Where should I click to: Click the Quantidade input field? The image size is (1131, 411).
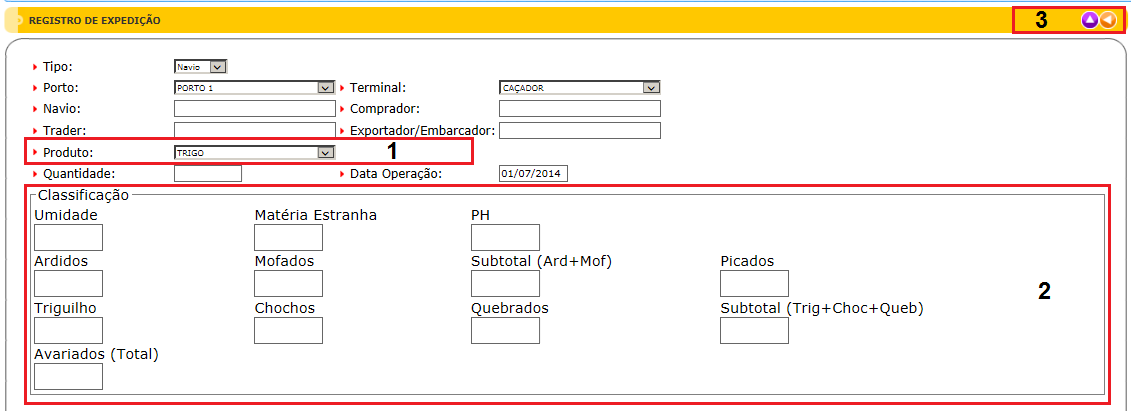[208, 174]
